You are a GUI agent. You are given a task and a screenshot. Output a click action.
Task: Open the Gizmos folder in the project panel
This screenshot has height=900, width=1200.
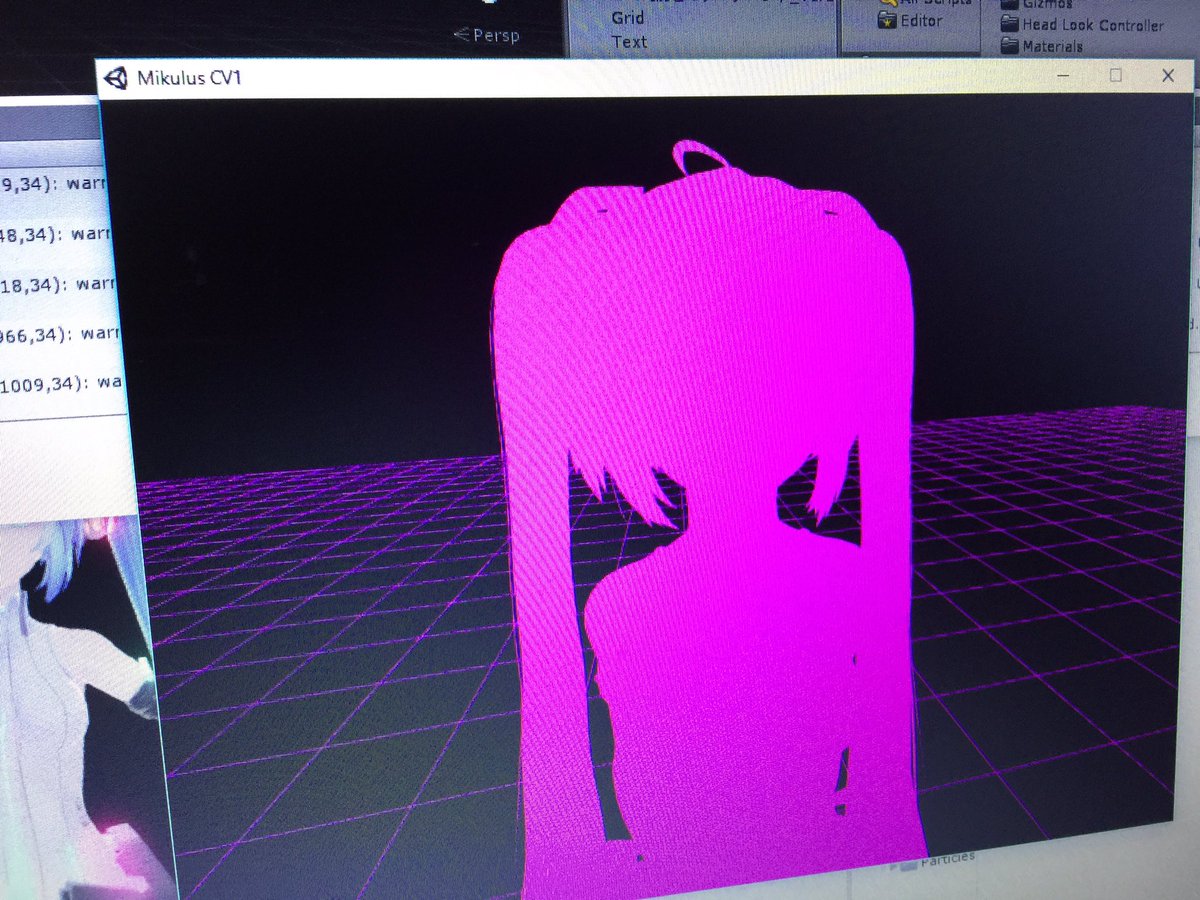click(1036, 5)
